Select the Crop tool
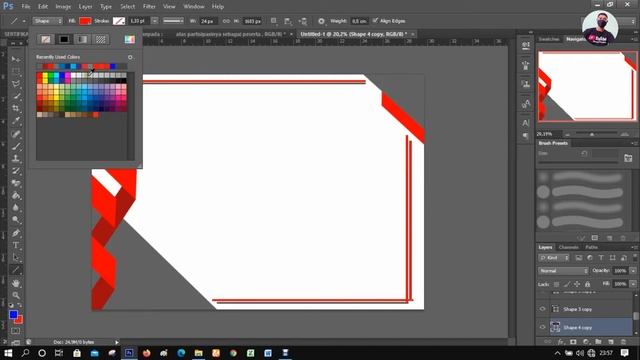The height and width of the screenshot is (360, 640). coord(16,109)
